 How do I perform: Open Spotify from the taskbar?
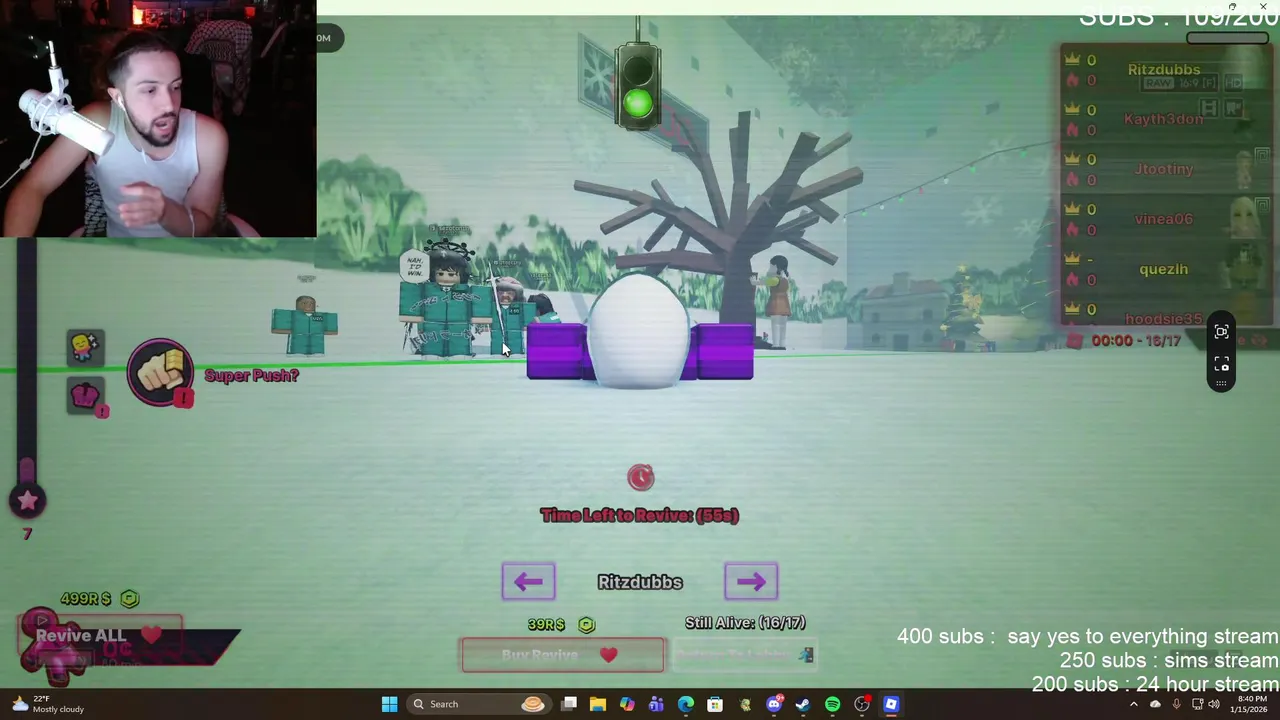832,704
